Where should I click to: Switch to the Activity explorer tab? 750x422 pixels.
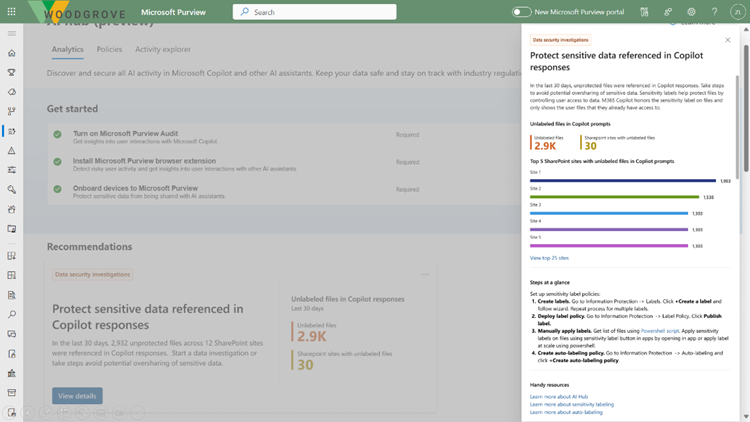coord(163,49)
